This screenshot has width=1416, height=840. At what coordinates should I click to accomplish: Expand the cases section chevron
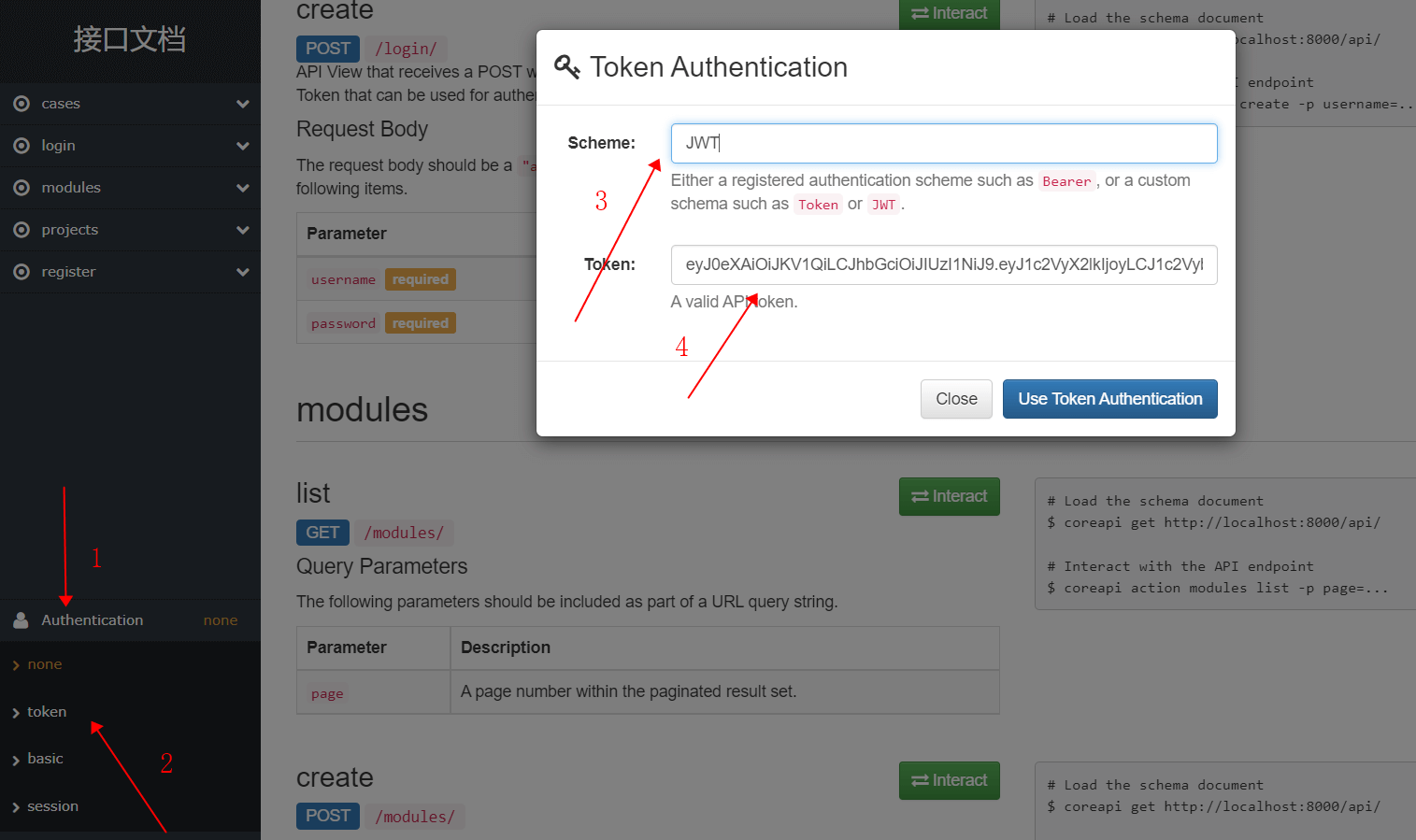[x=243, y=104]
